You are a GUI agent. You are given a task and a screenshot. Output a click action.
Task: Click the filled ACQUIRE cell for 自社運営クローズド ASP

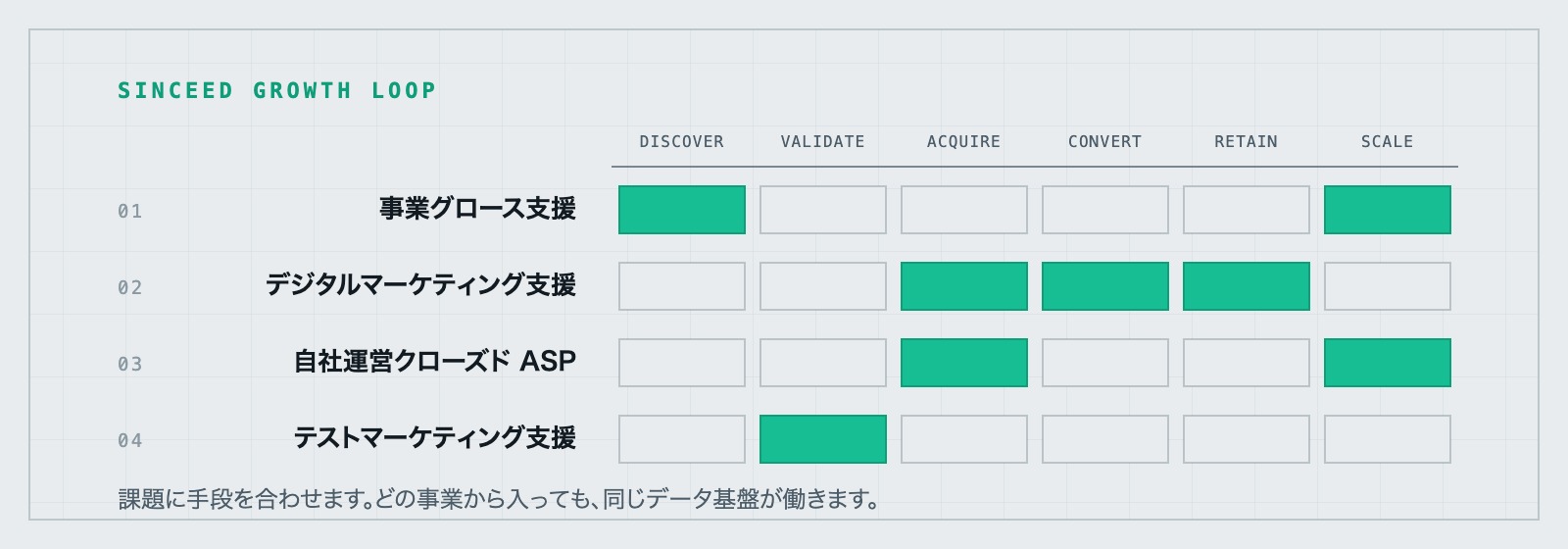[x=964, y=363]
